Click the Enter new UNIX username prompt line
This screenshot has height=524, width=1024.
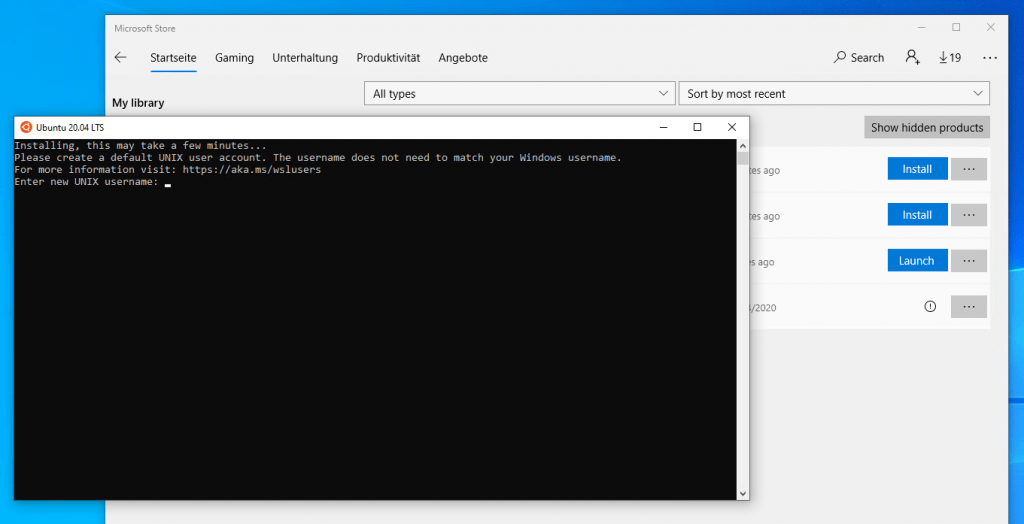pos(92,182)
